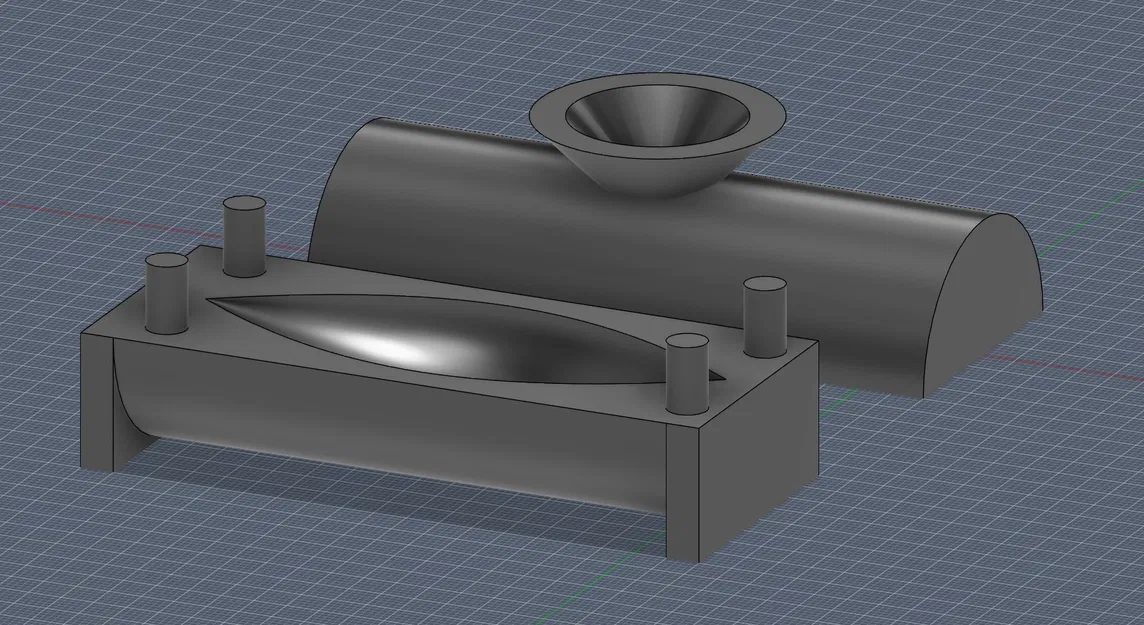Screen dimensions: 1144x625
Task: Select the peg beside the half-cylinder's end face
Action: [765, 317]
